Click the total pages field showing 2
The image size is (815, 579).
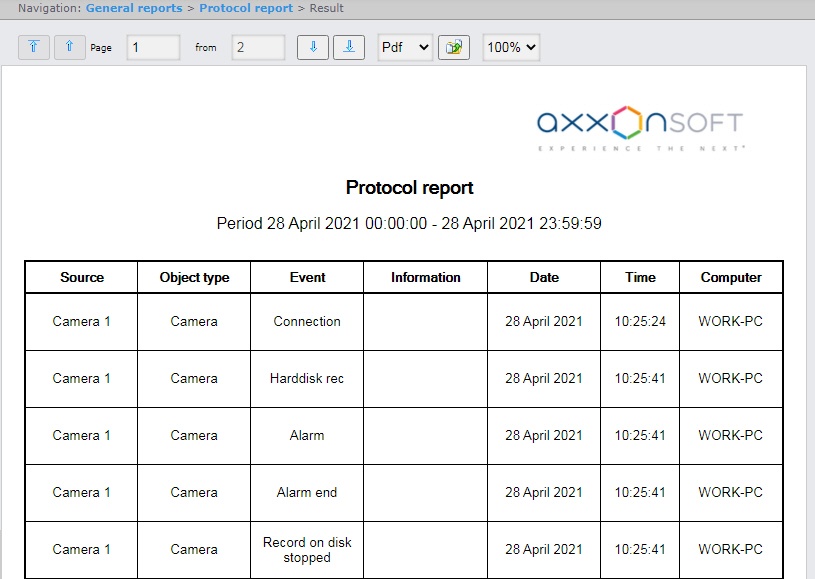point(258,47)
